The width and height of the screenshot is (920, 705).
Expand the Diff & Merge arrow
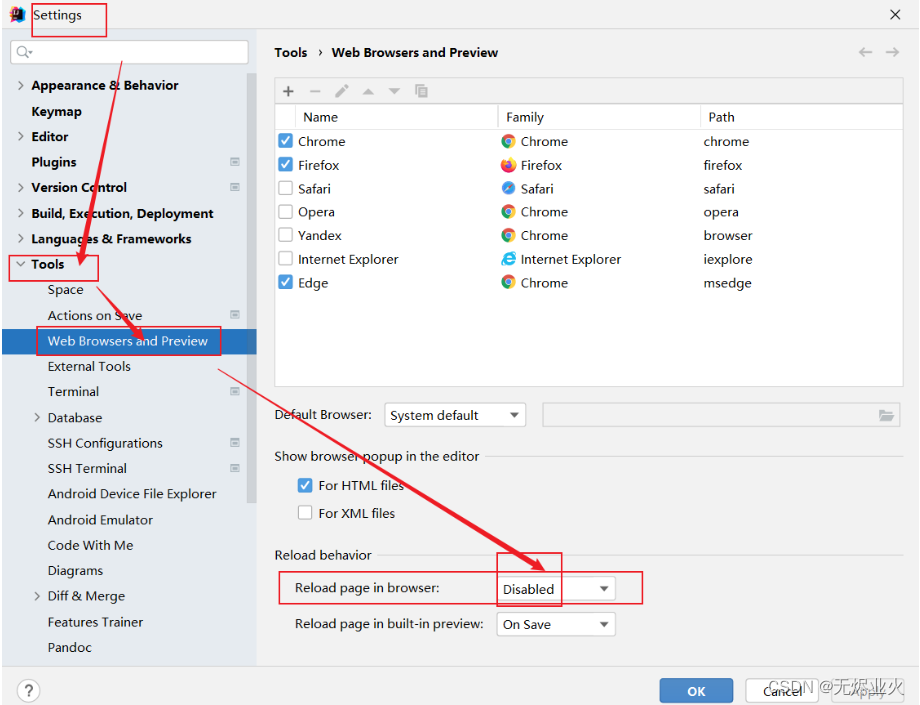[37, 596]
